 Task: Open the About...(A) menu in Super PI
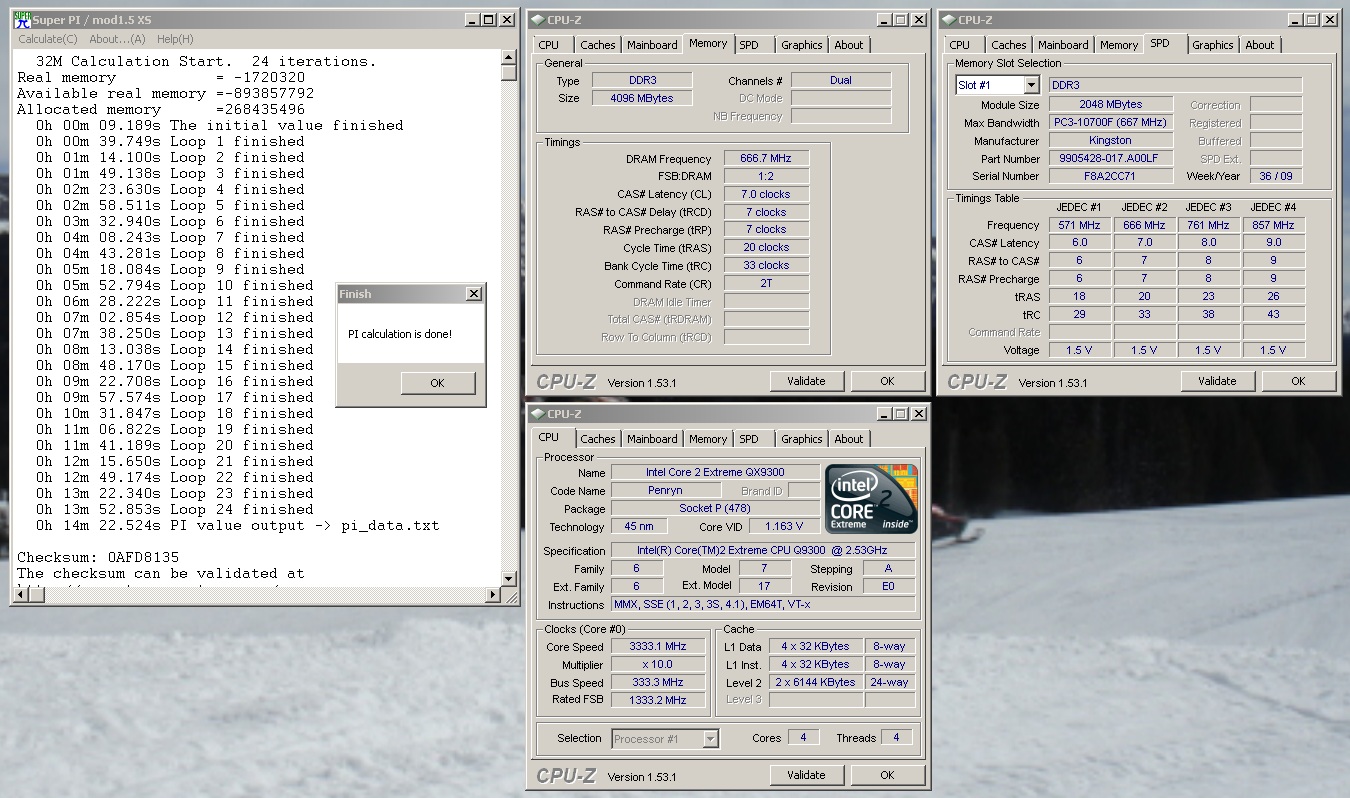pyautogui.click(x=117, y=39)
